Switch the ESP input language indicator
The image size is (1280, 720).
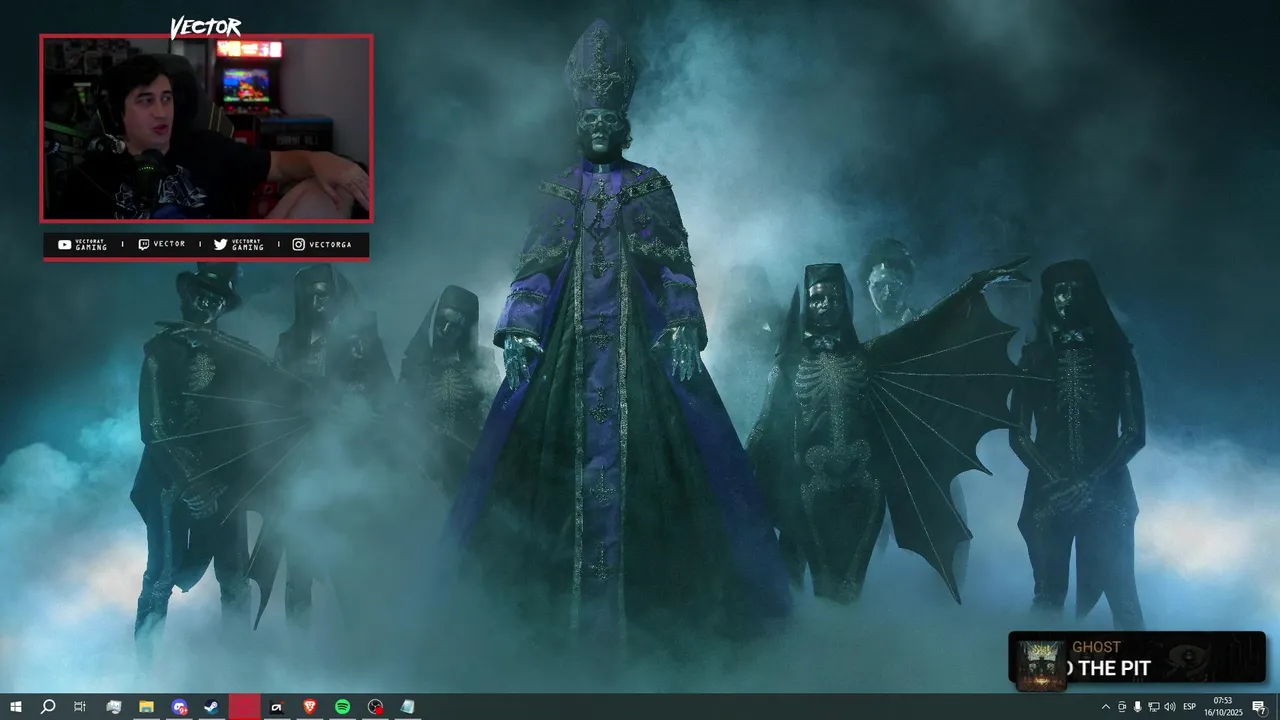tap(1189, 707)
